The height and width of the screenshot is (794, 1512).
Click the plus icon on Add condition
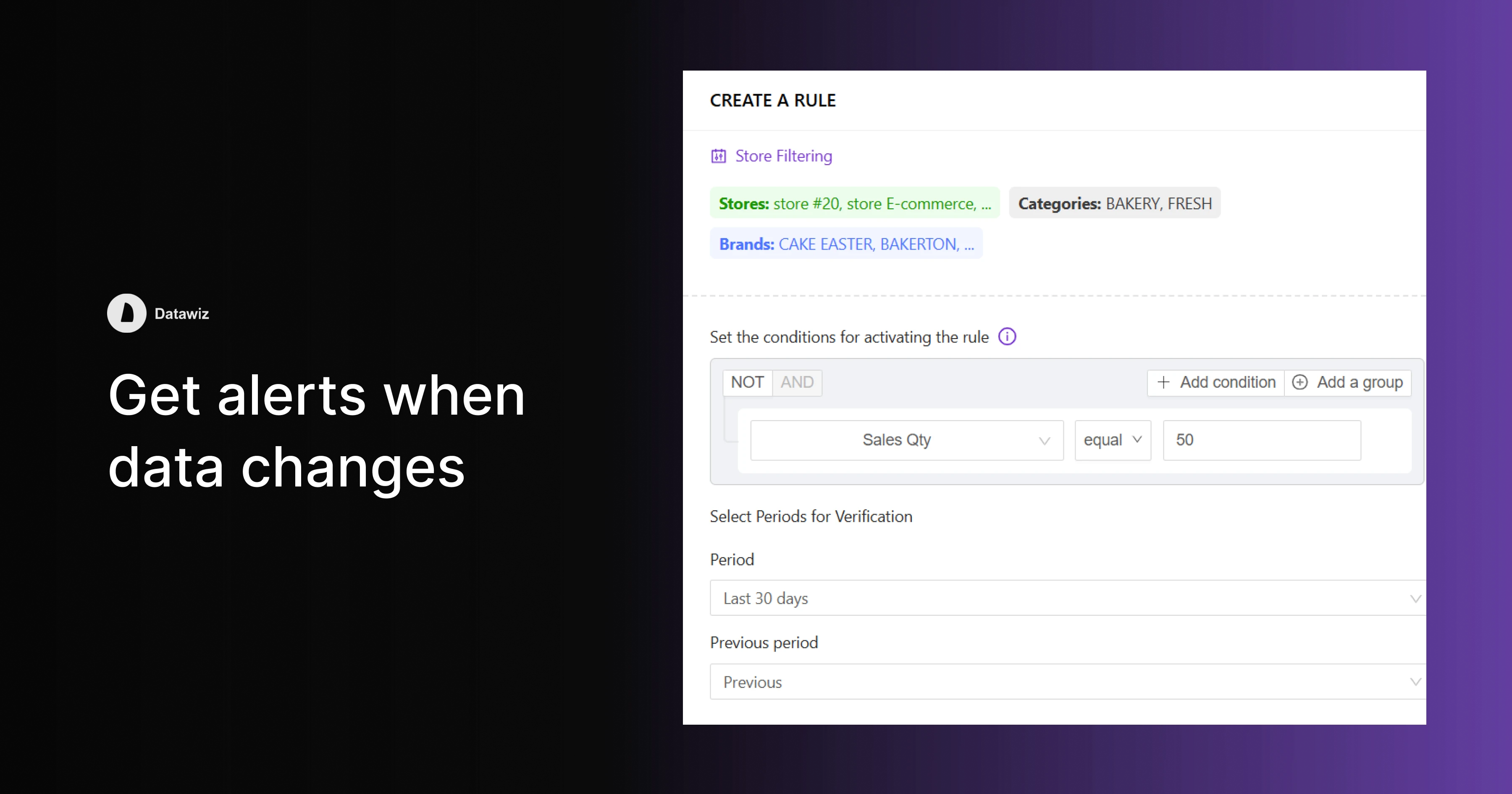(1163, 382)
